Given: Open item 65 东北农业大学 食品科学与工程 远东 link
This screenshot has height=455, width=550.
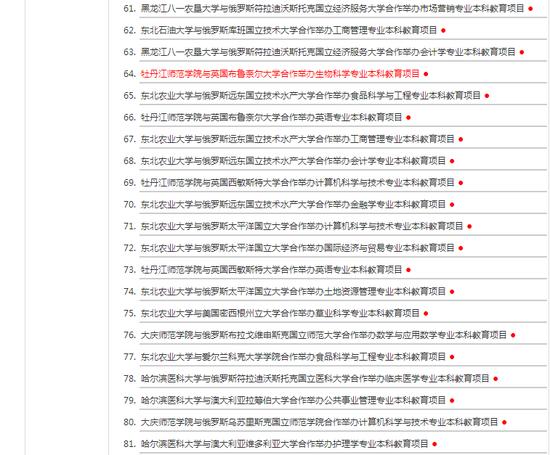Looking at the screenshot, I should click(310, 95).
